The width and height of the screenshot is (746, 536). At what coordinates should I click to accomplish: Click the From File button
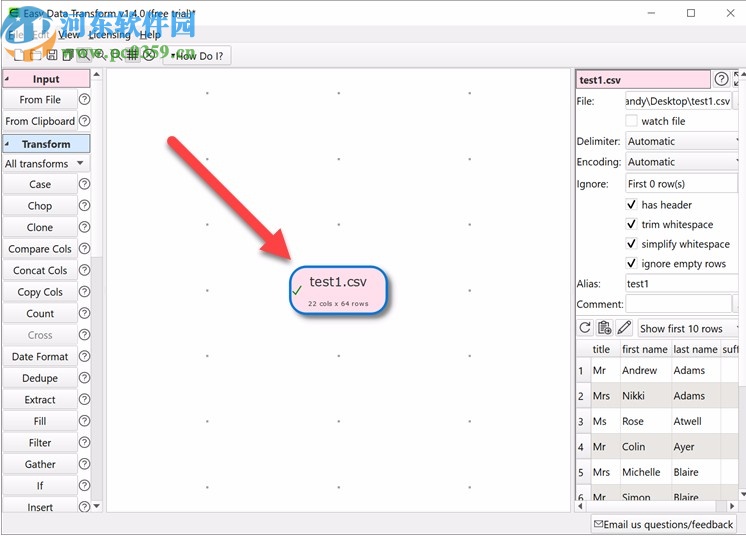40,99
